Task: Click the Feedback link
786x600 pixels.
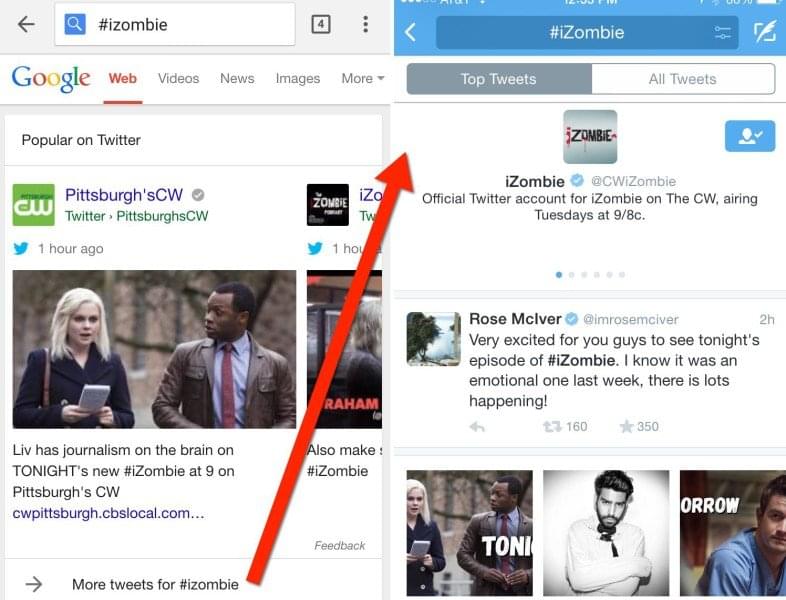Action: [x=339, y=545]
